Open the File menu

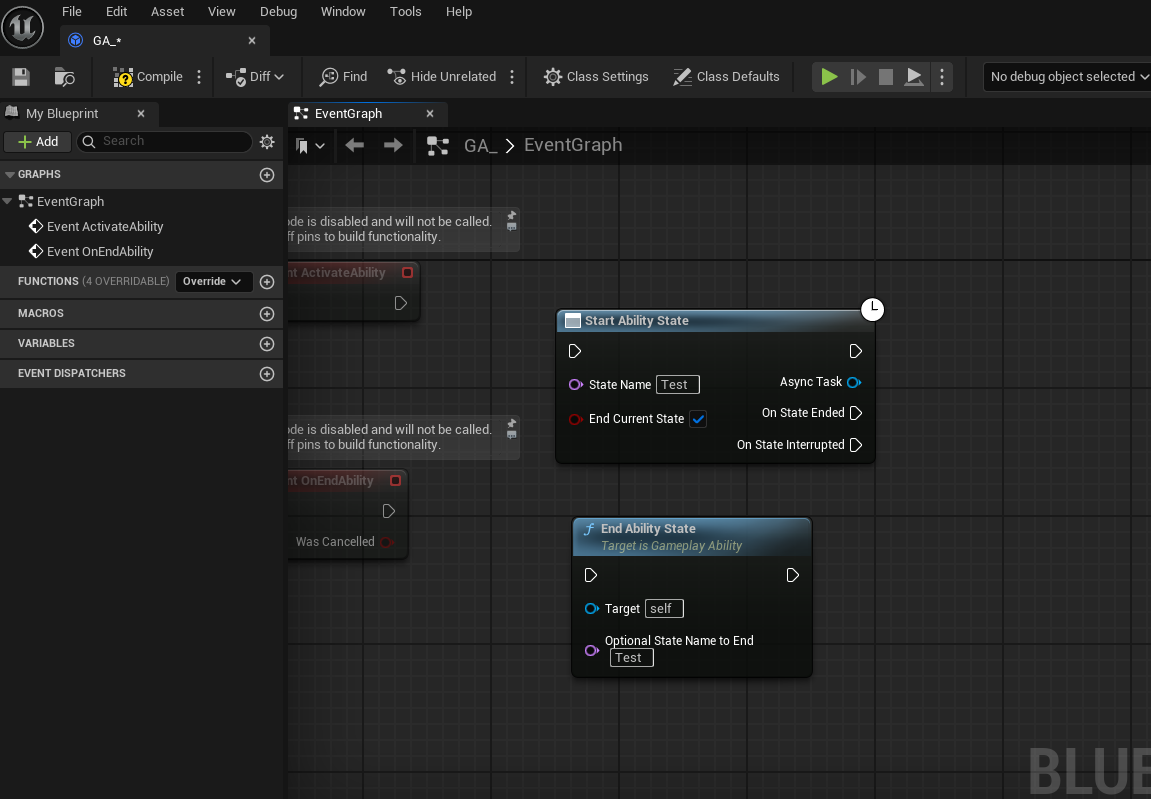72,12
